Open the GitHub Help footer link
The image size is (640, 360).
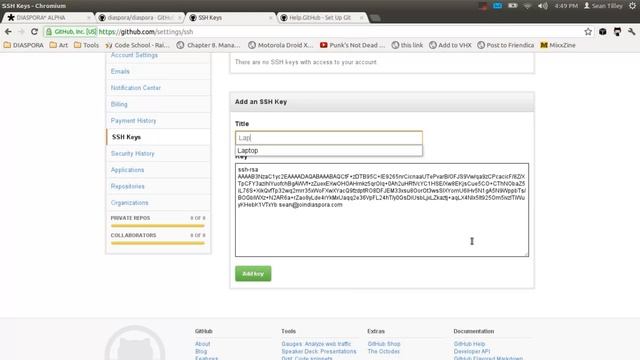(x=469, y=344)
